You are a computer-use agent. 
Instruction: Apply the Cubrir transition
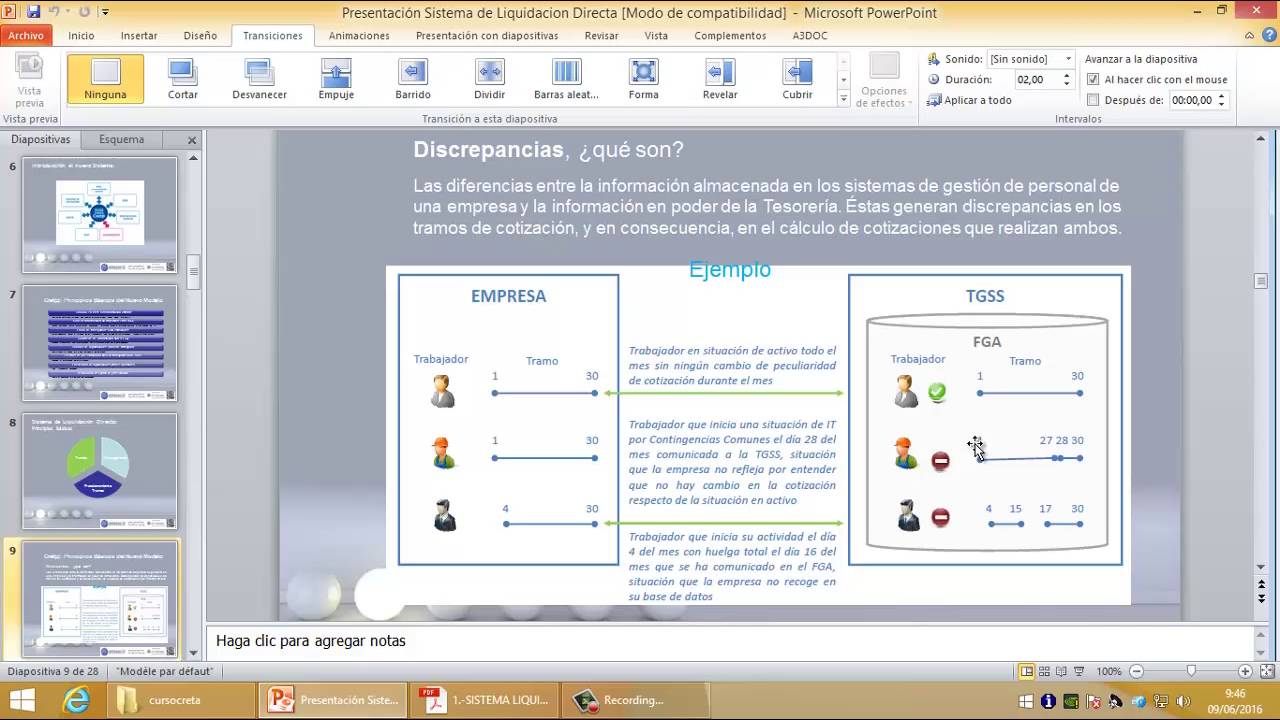797,79
